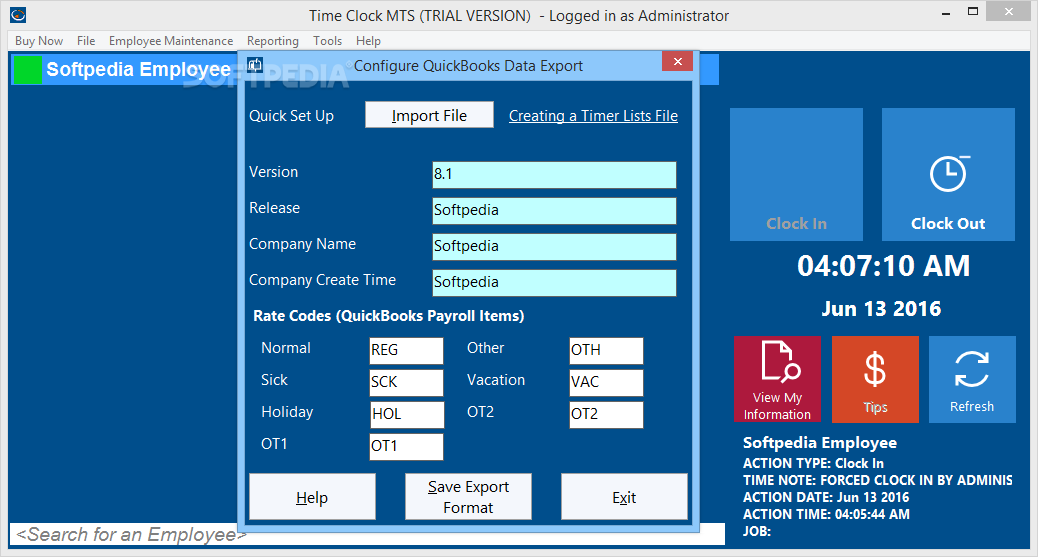Close the Configure QuickBooks Data Export dialog
The image size is (1038, 557).
677,62
